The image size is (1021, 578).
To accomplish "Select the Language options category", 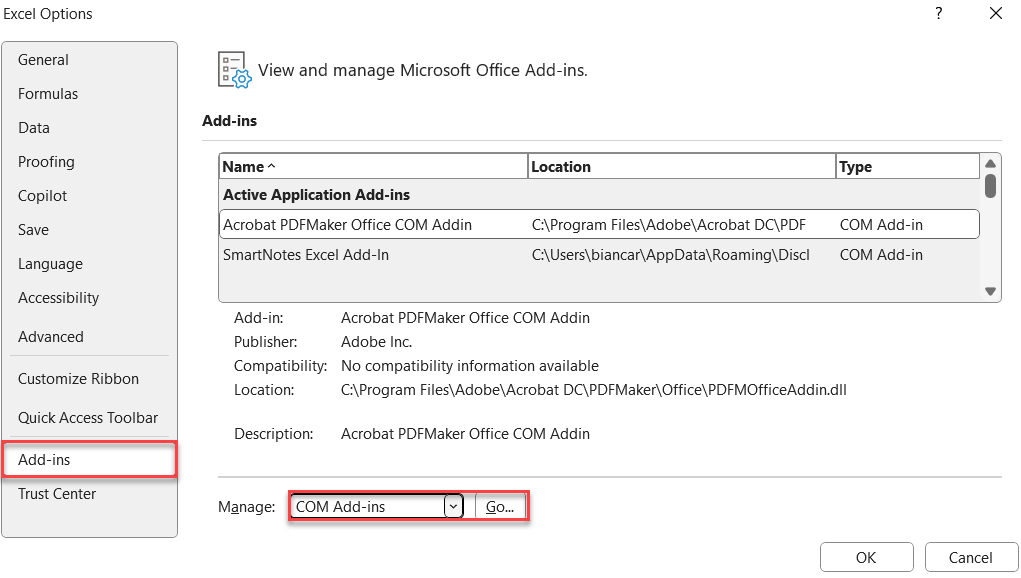I will click(x=48, y=263).
